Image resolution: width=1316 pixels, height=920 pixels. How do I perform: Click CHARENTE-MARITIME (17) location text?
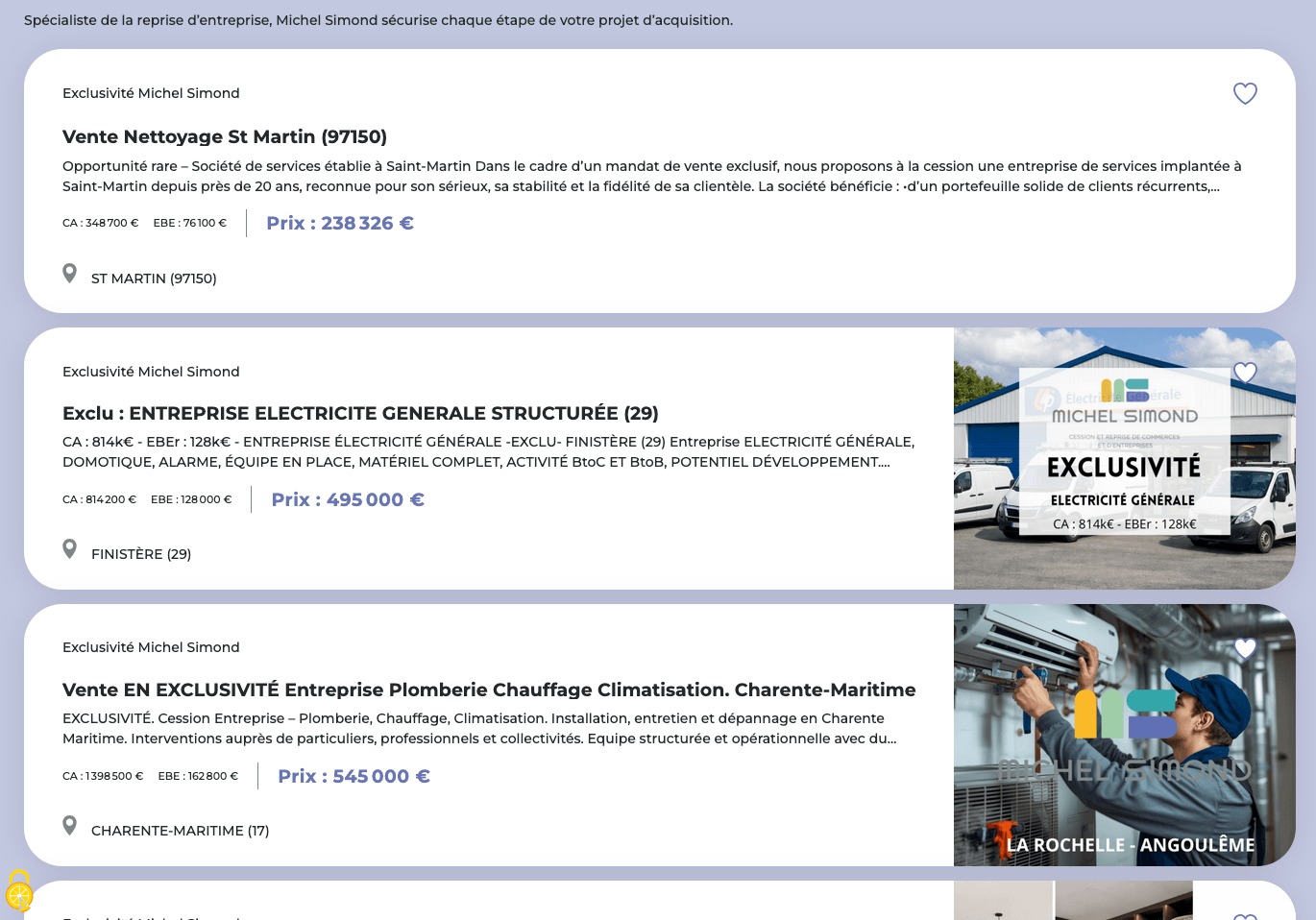click(181, 831)
